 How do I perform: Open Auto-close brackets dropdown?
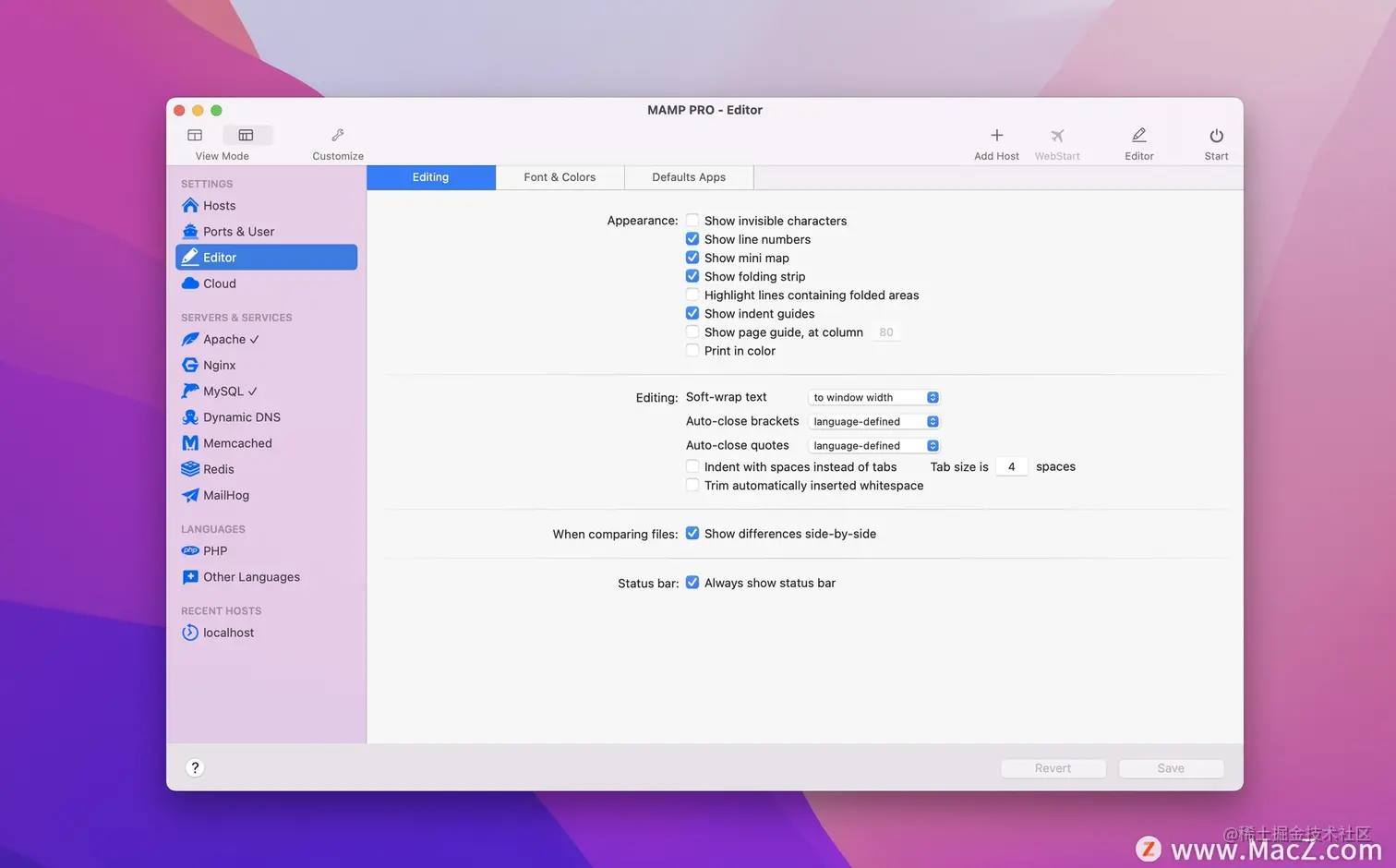coord(874,421)
